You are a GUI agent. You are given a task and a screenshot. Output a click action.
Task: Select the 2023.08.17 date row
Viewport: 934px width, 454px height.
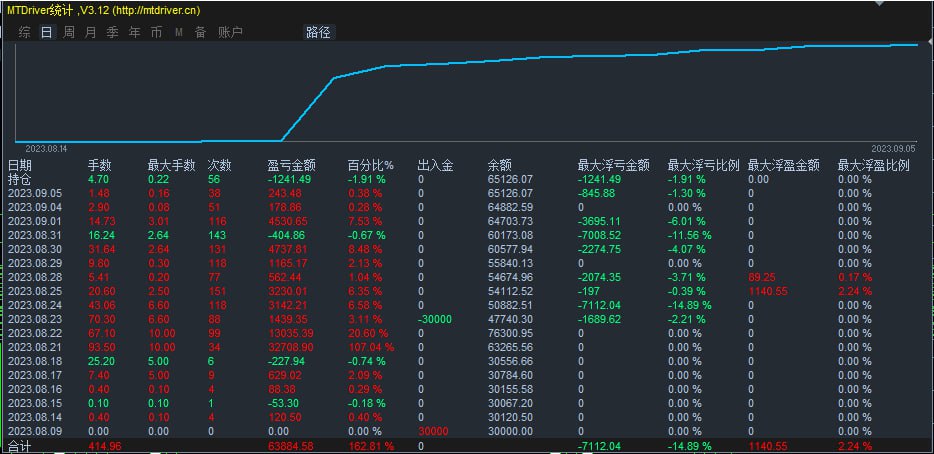(x=34, y=375)
